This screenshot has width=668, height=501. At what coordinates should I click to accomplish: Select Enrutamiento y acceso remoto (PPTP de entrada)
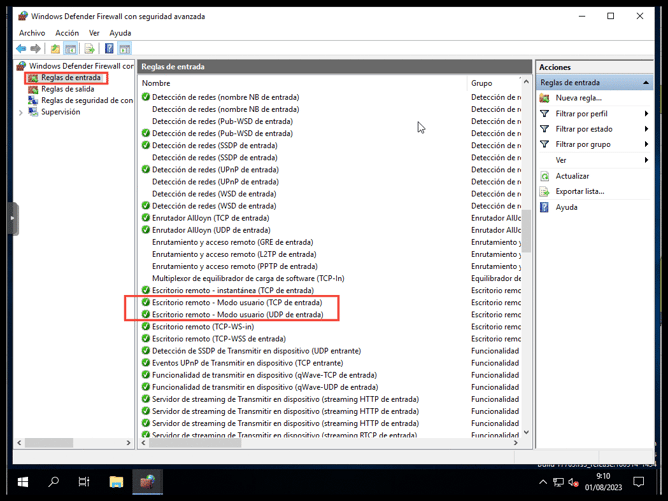(235, 266)
